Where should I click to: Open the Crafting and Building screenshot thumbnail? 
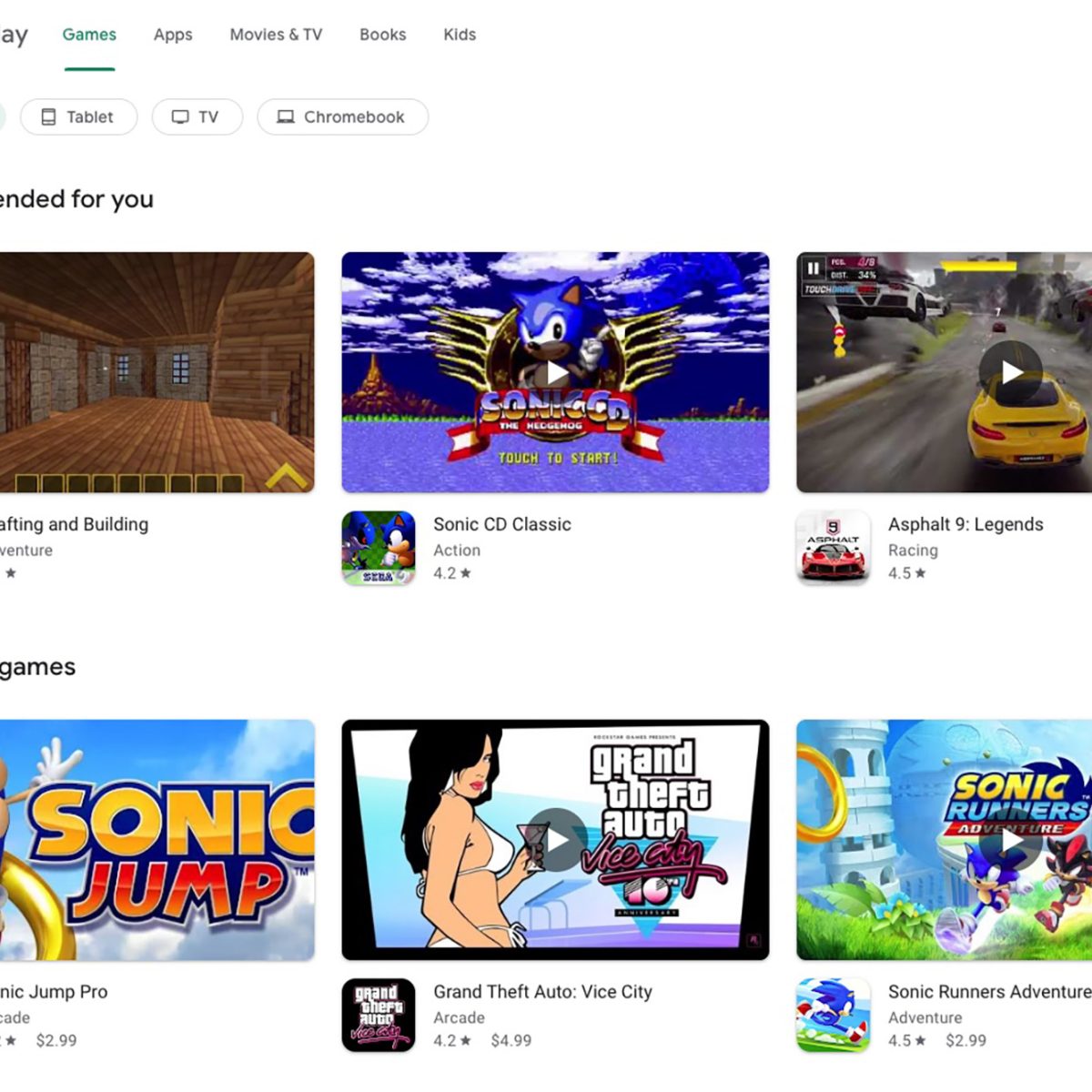tap(157, 372)
